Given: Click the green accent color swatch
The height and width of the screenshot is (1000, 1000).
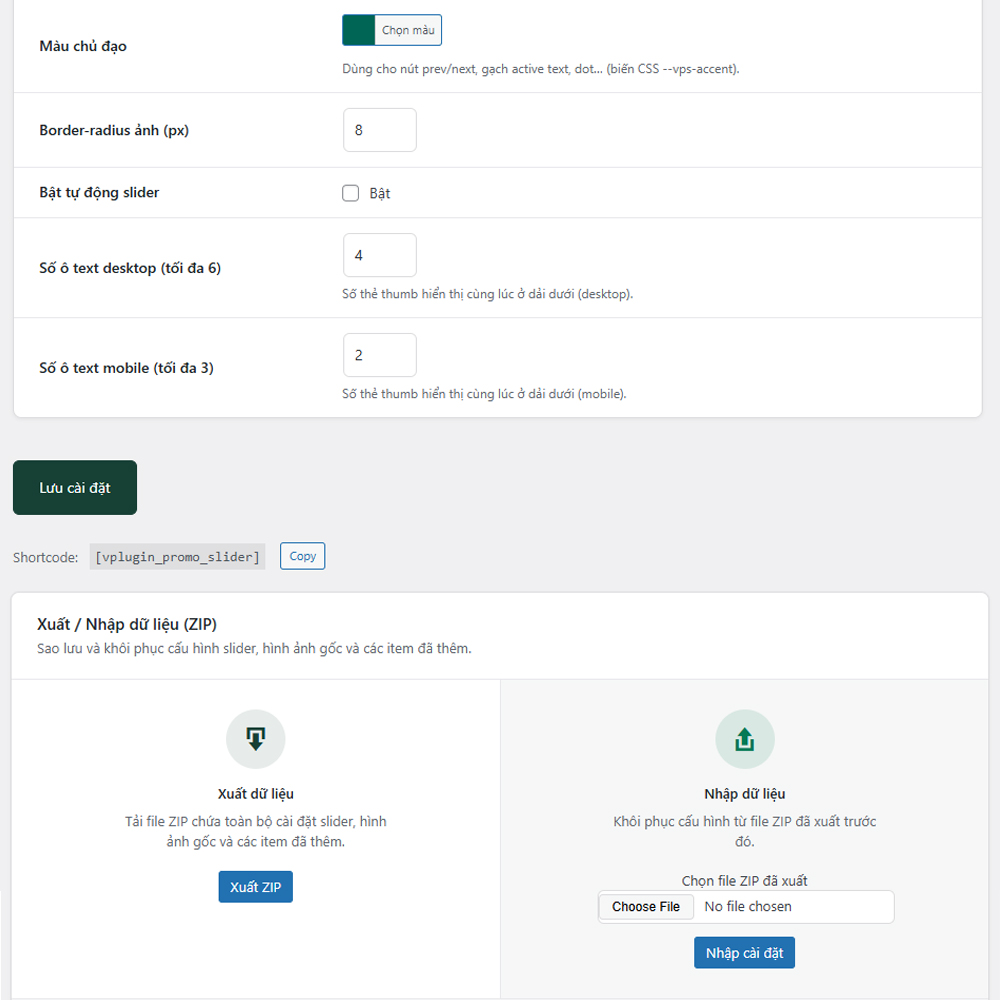Looking at the screenshot, I should point(359,30).
